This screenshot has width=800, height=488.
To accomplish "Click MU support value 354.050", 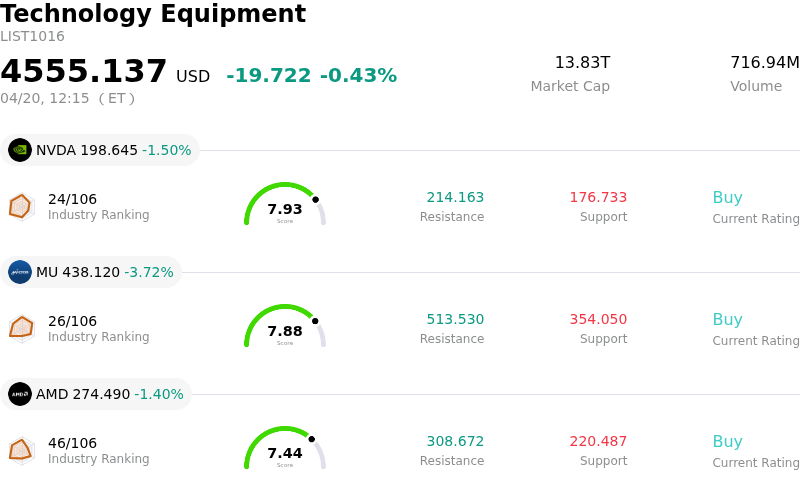I will click(598, 320).
